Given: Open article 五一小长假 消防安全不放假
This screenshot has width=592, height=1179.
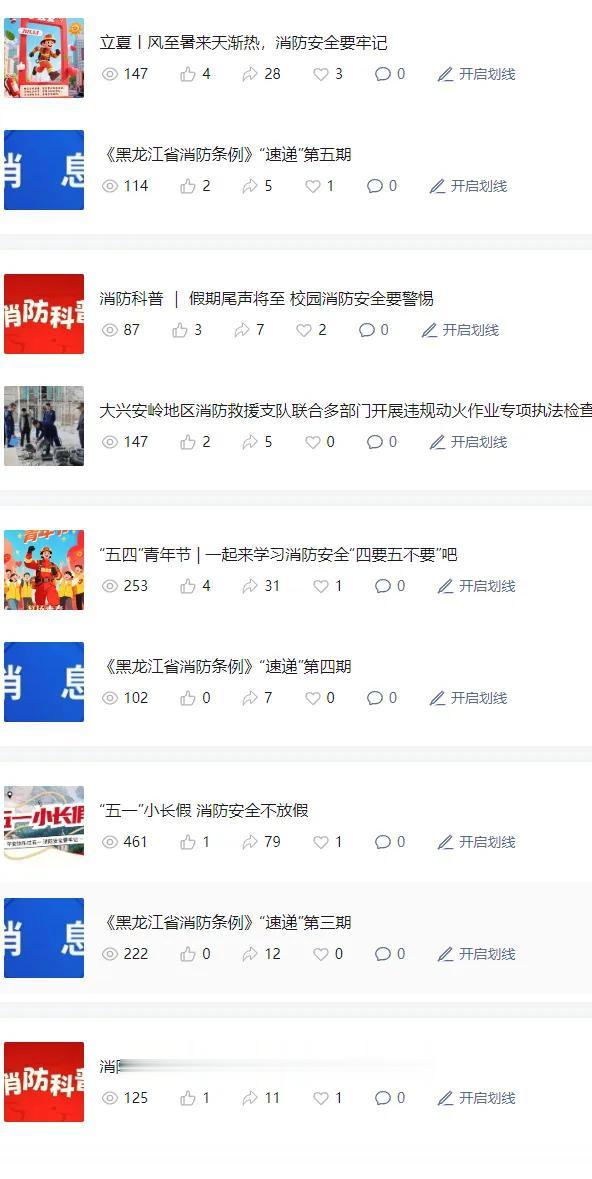Looking at the screenshot, I should coord(204,811).
